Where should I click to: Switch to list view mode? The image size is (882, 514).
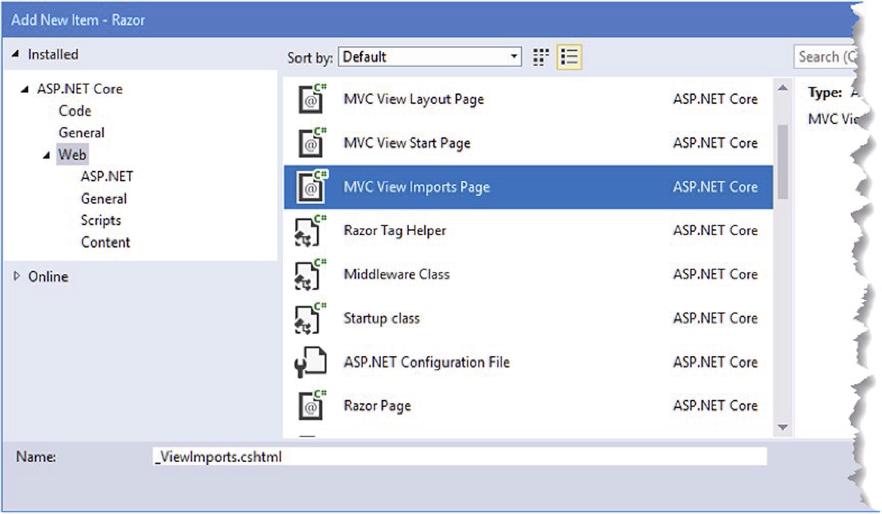click(x=570, y=57)
